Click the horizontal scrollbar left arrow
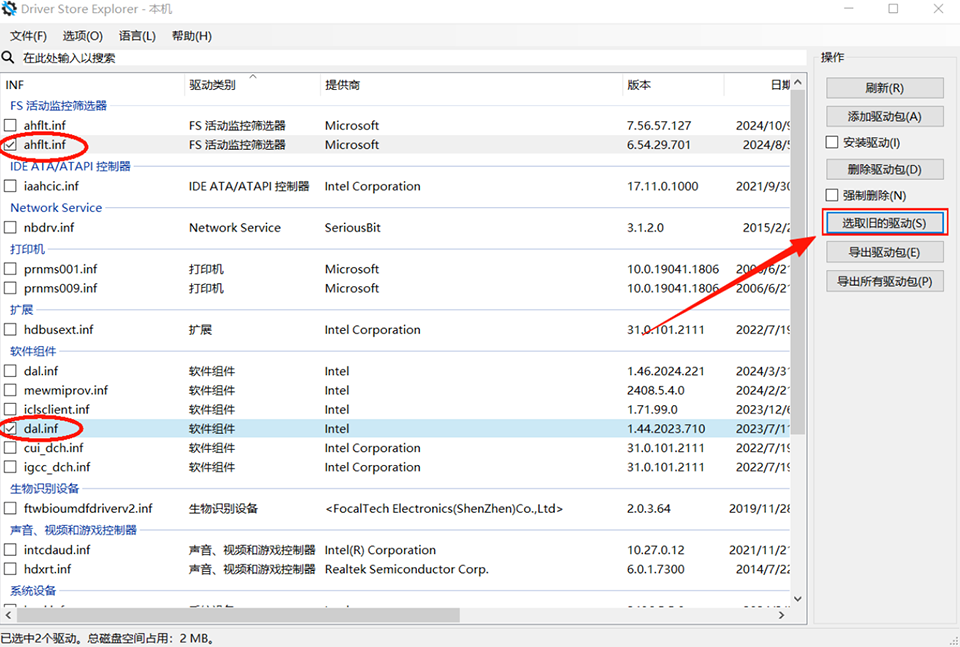The width and height of the screenshot is (960, 647). coord(8,615)
